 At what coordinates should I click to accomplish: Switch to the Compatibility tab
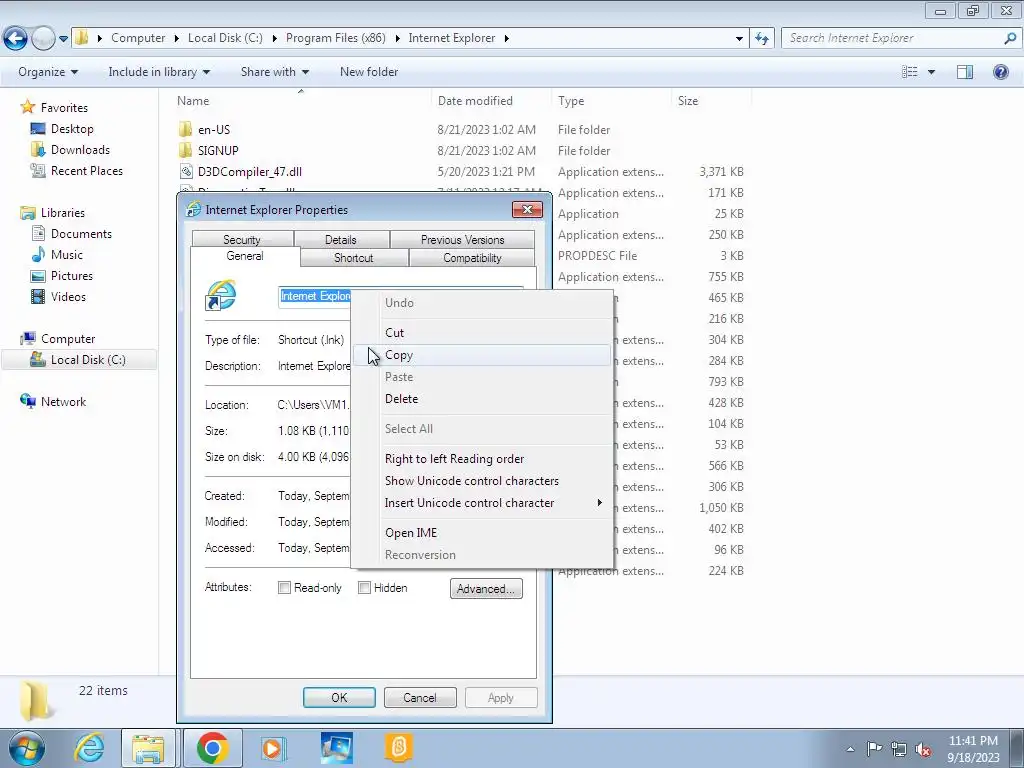coord(472,257)
